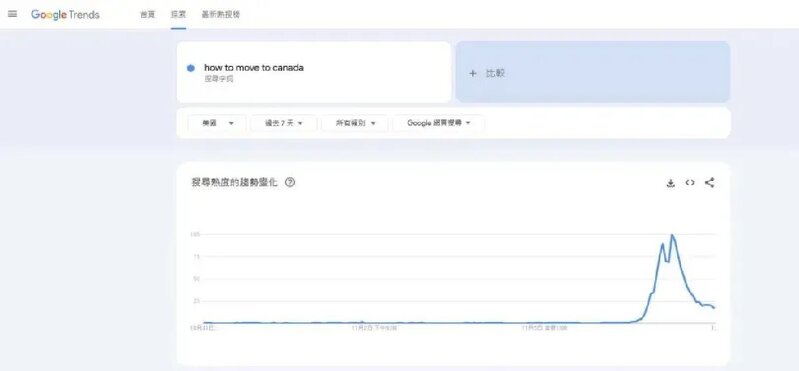
Task: Add a comparison term with + 比較
Action: [593, 72]
